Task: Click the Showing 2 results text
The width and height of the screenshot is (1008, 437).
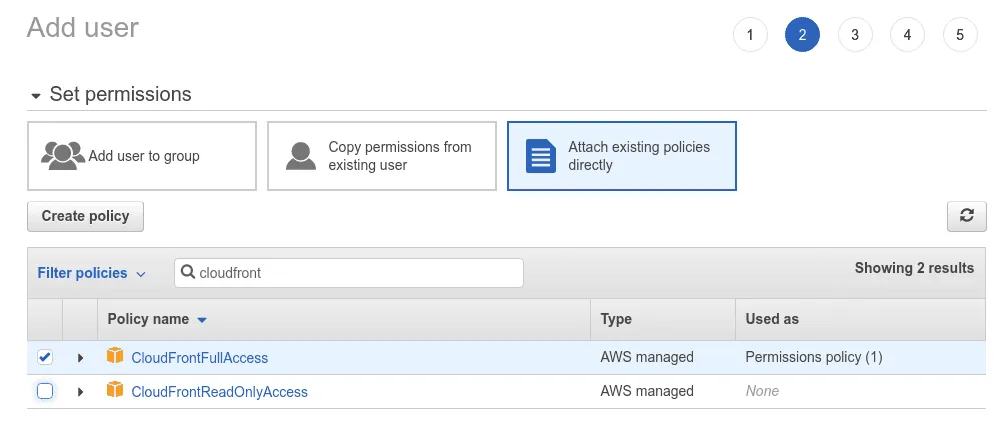Action: pos(914,268)
